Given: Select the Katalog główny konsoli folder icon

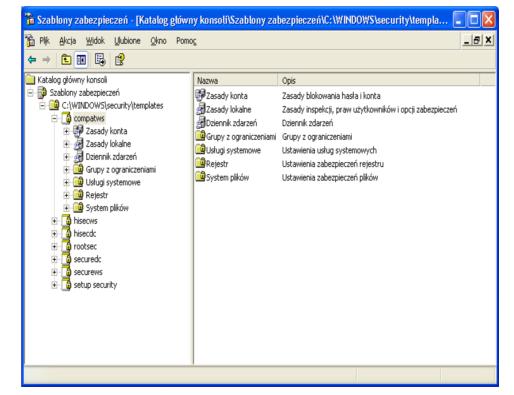Looking at the screenshot, I should click(x=31, y=80).
